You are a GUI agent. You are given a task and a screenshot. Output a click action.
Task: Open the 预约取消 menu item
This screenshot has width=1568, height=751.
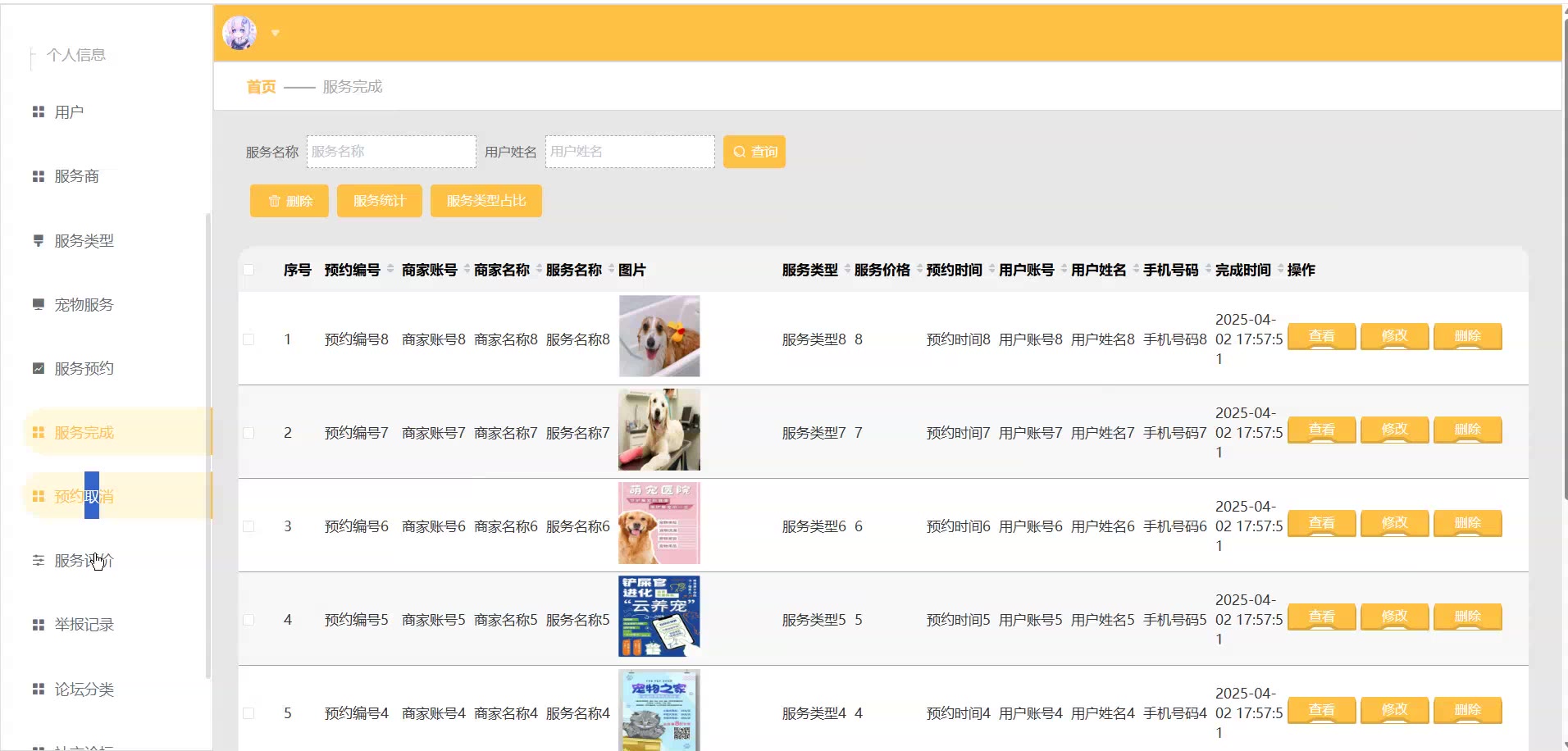pos(84,496)
